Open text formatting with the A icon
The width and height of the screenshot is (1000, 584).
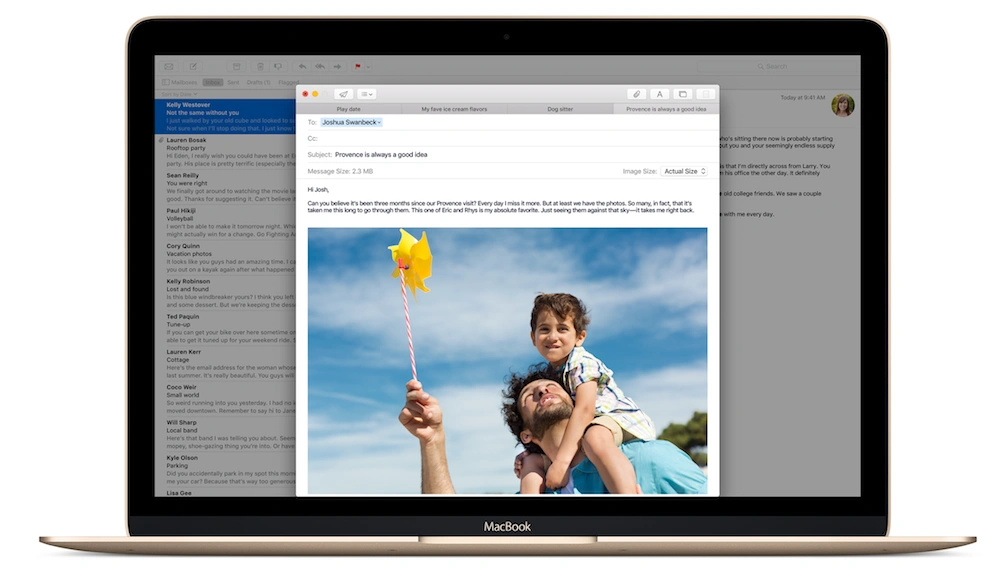(x=659, y=92)
